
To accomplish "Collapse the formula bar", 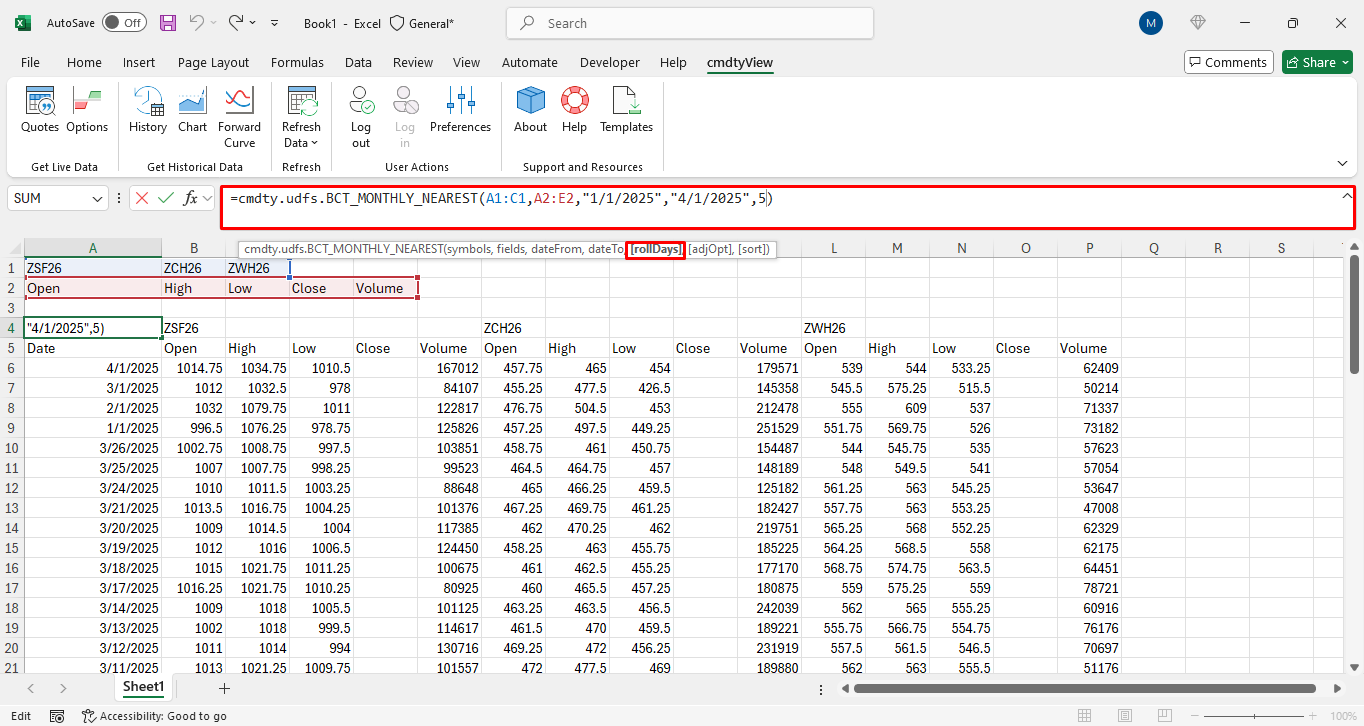I will coord(1346,196).
